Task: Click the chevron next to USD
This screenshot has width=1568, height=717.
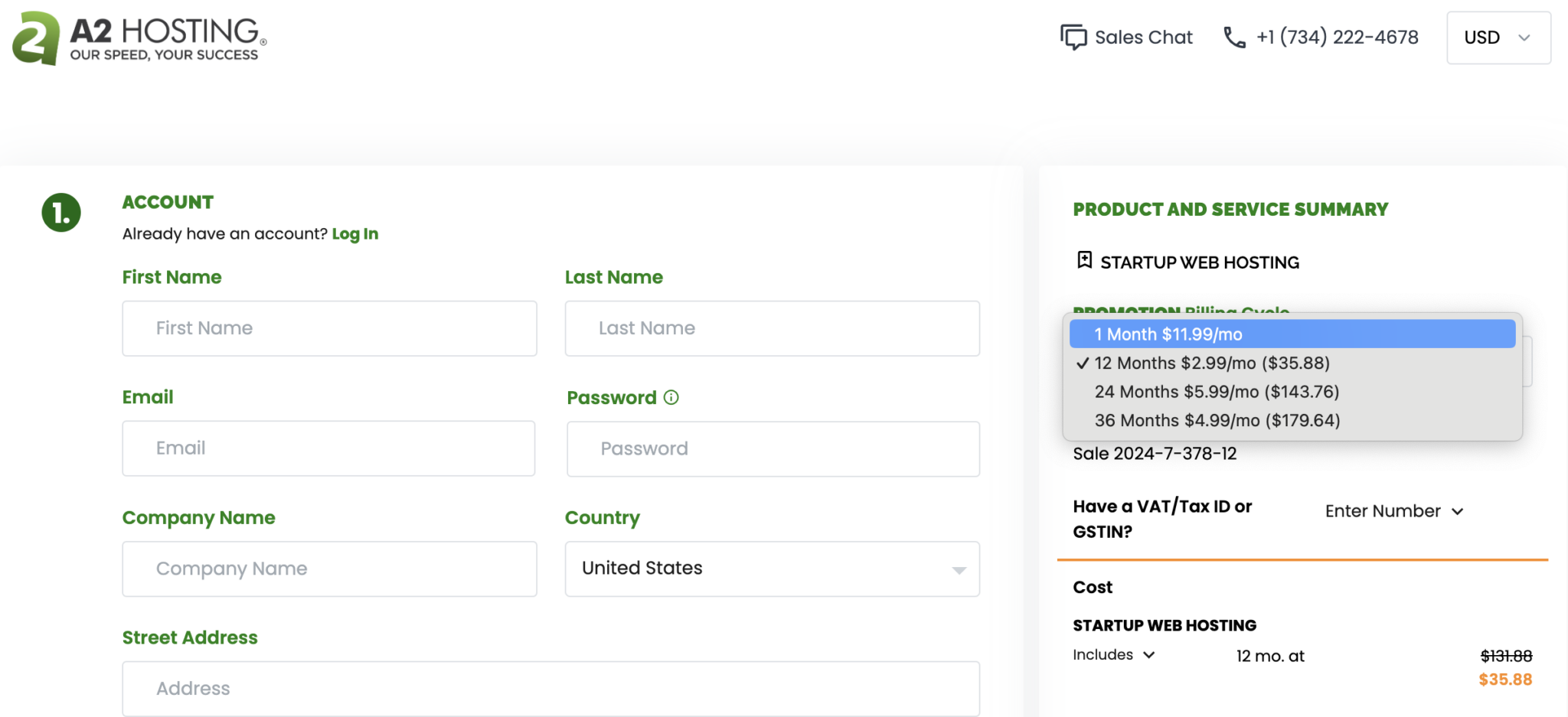Action: tap(1524, 37)
